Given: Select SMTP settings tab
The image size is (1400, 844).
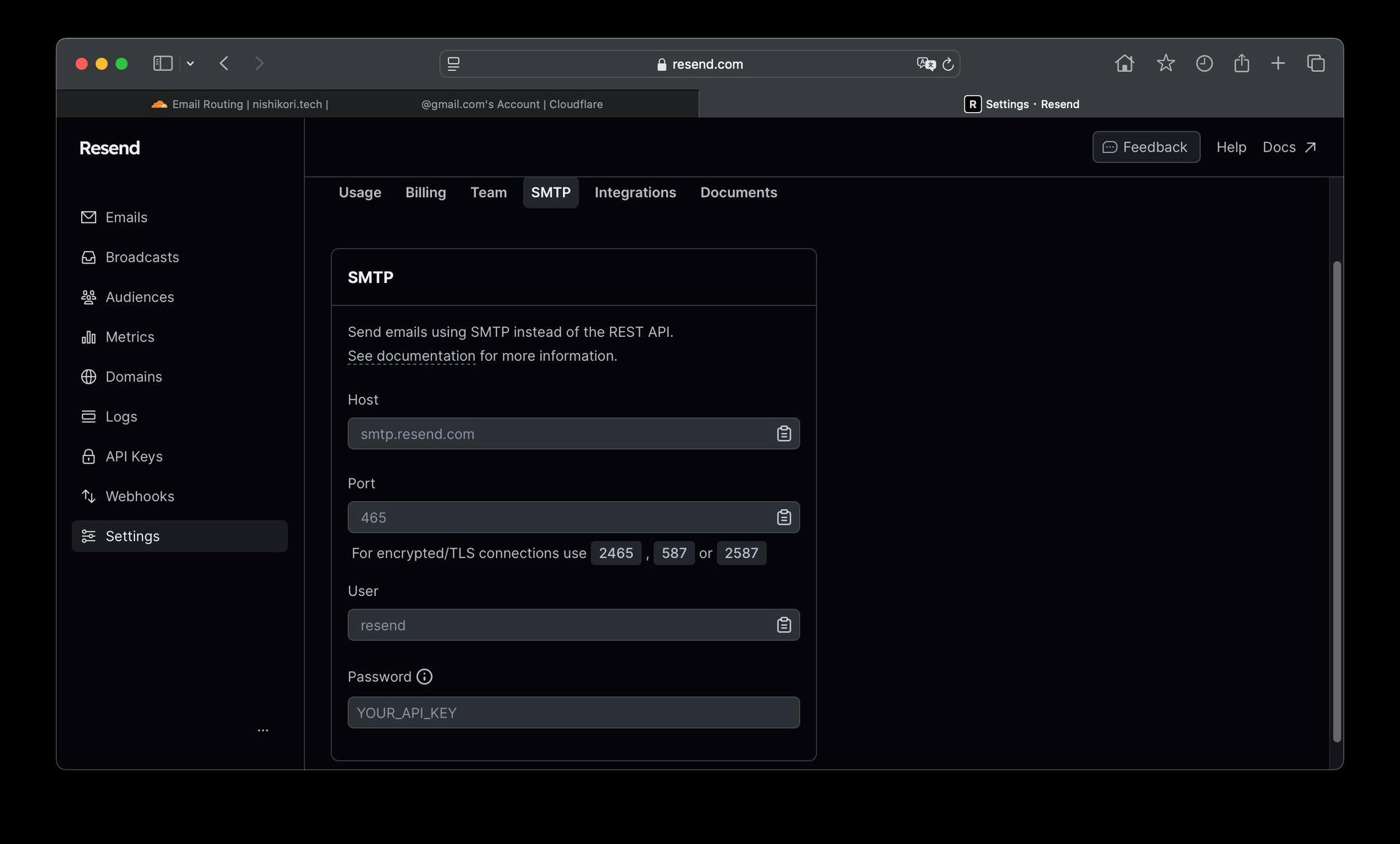Looking at the screenshot, I should [x=551, y=193].
